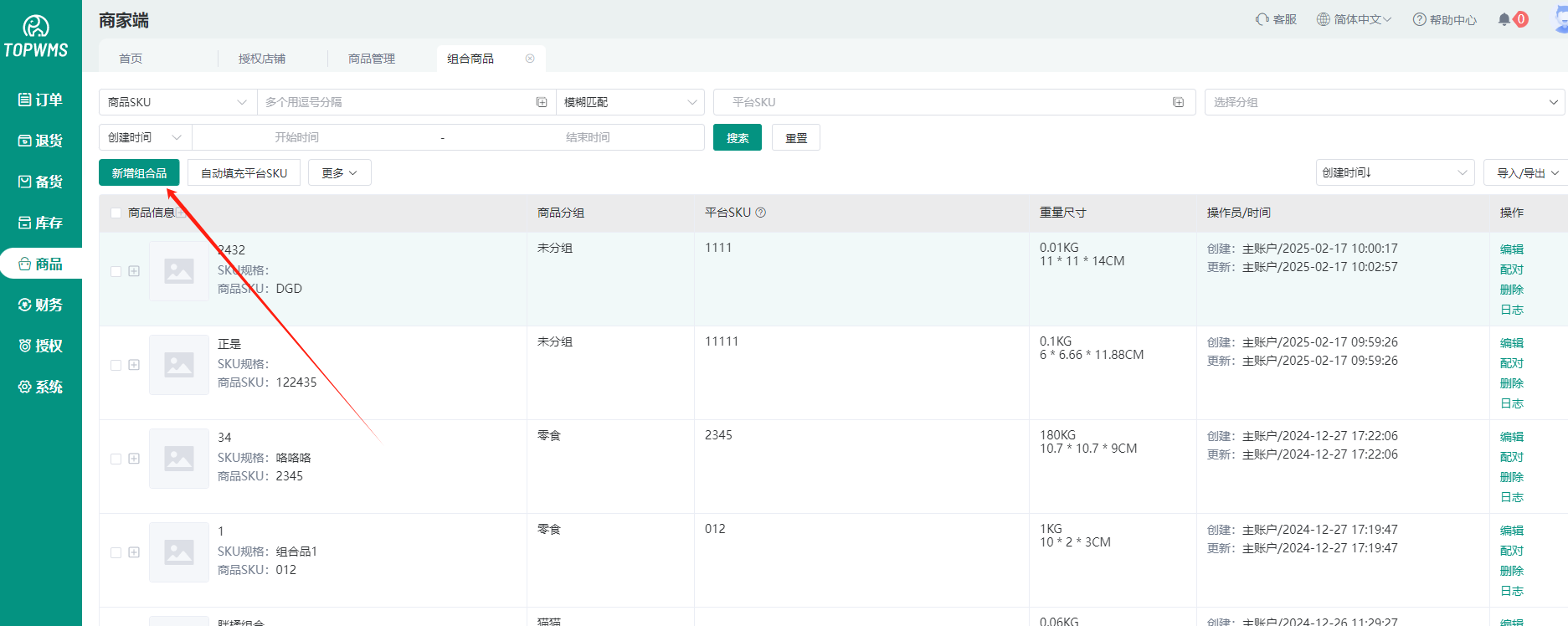
Task: Open the 模糊匹配 match mode dropdown
Action: pos(630,102)
